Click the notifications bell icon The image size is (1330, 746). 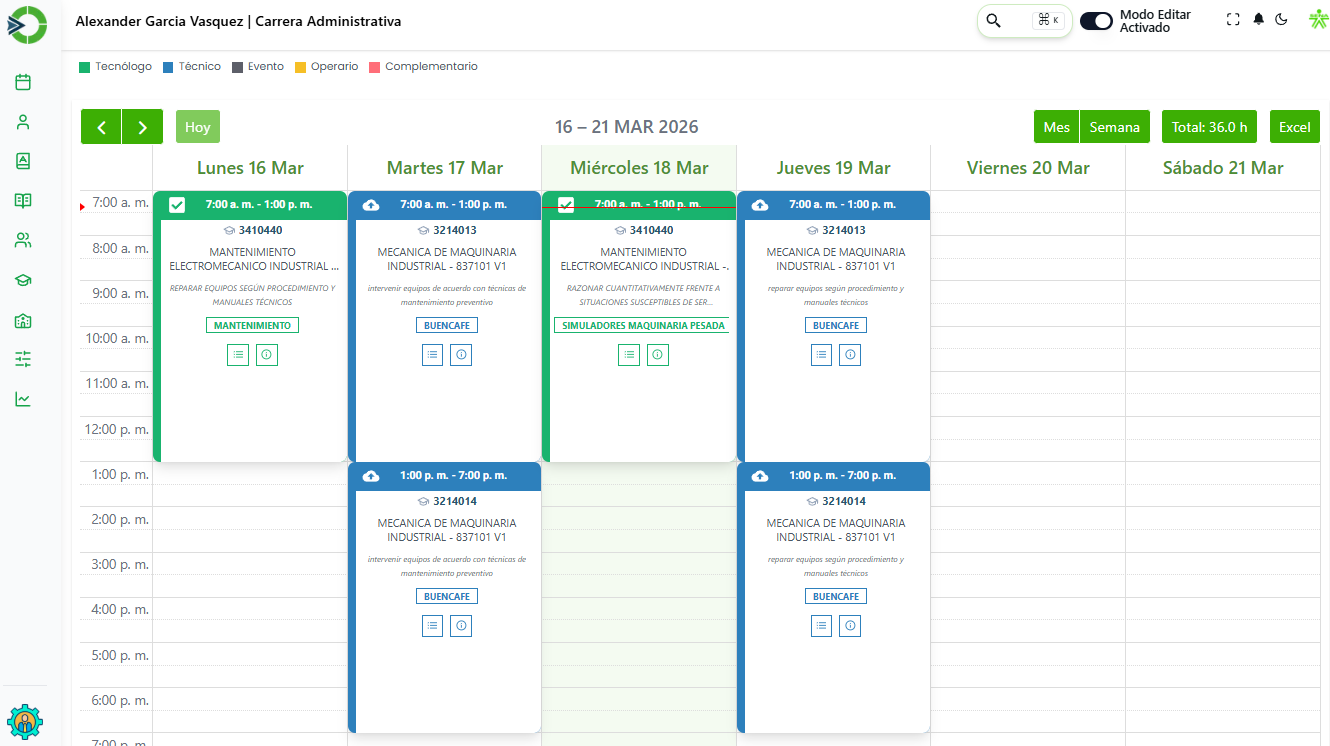coord(1258,19)
